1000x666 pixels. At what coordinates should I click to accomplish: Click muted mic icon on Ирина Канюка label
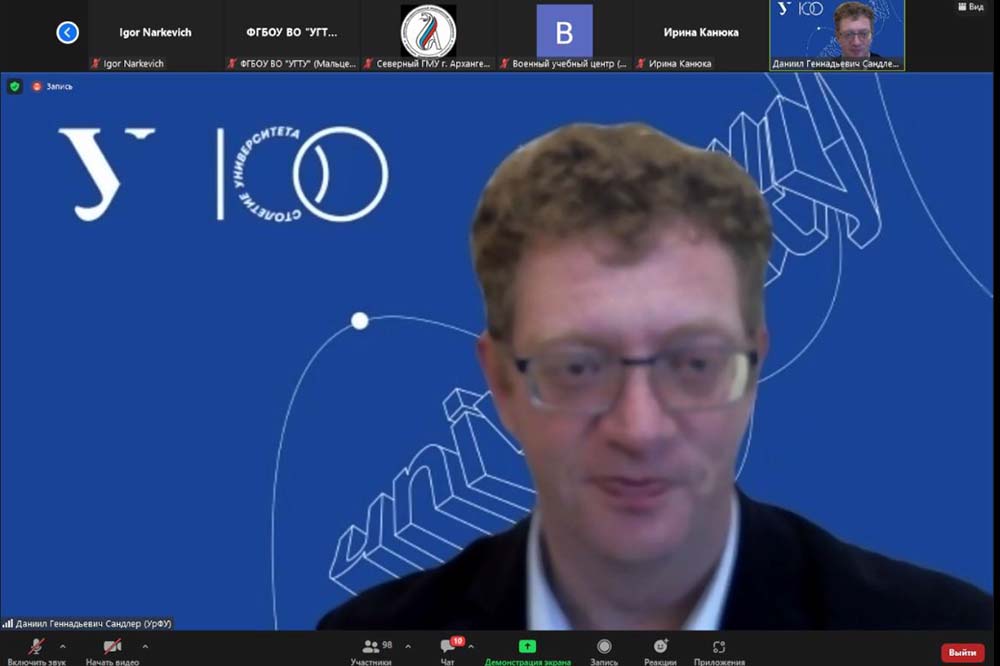click(x=641, y=63)
